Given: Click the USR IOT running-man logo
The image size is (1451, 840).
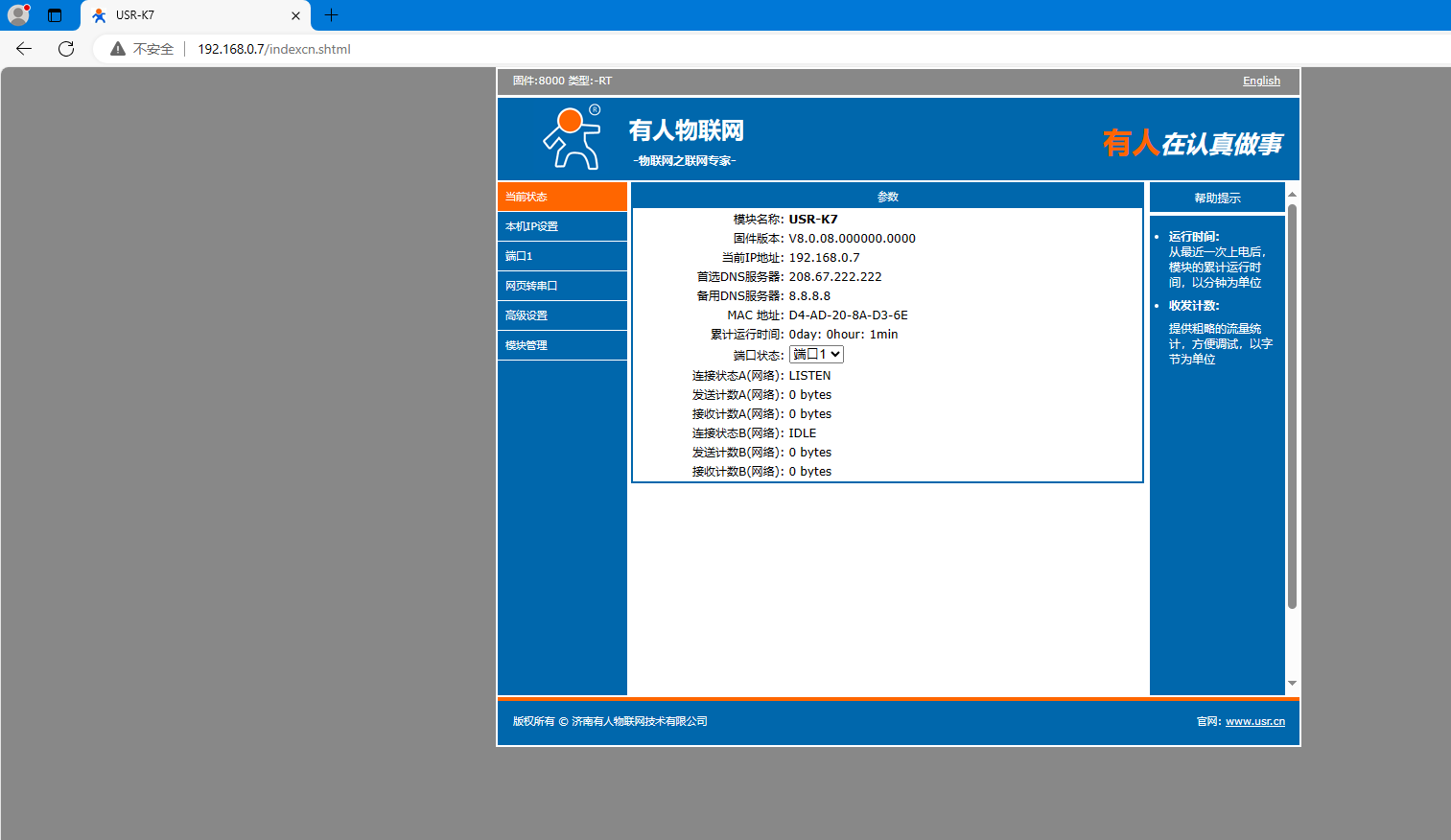Looking at the screenshot, I should 573,139.
